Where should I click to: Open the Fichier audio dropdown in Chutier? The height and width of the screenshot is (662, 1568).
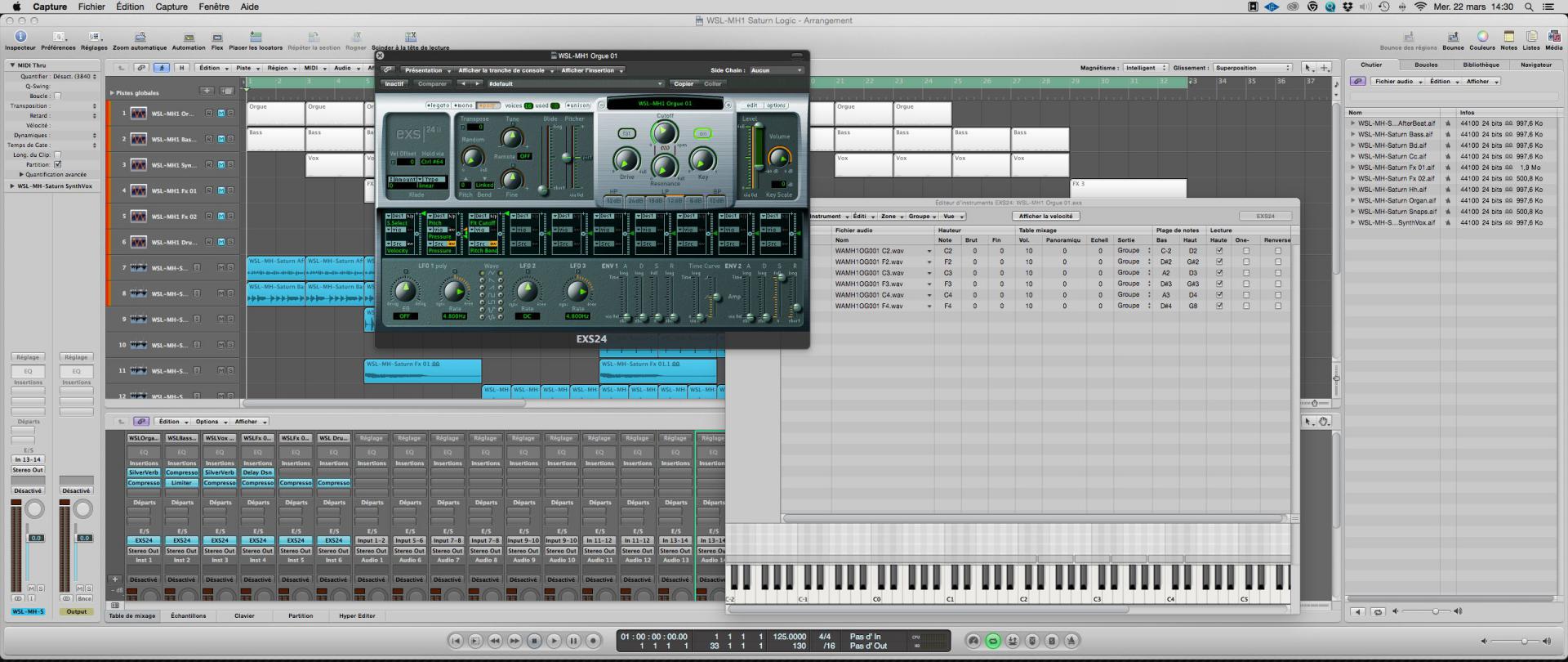(1397, 81)
